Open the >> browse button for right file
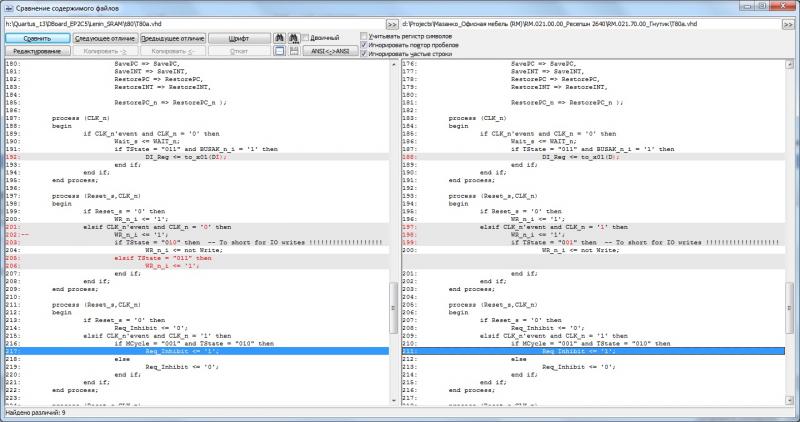This screenshot has height=422, width=800. pyautogui.click(x=791, y=22)
